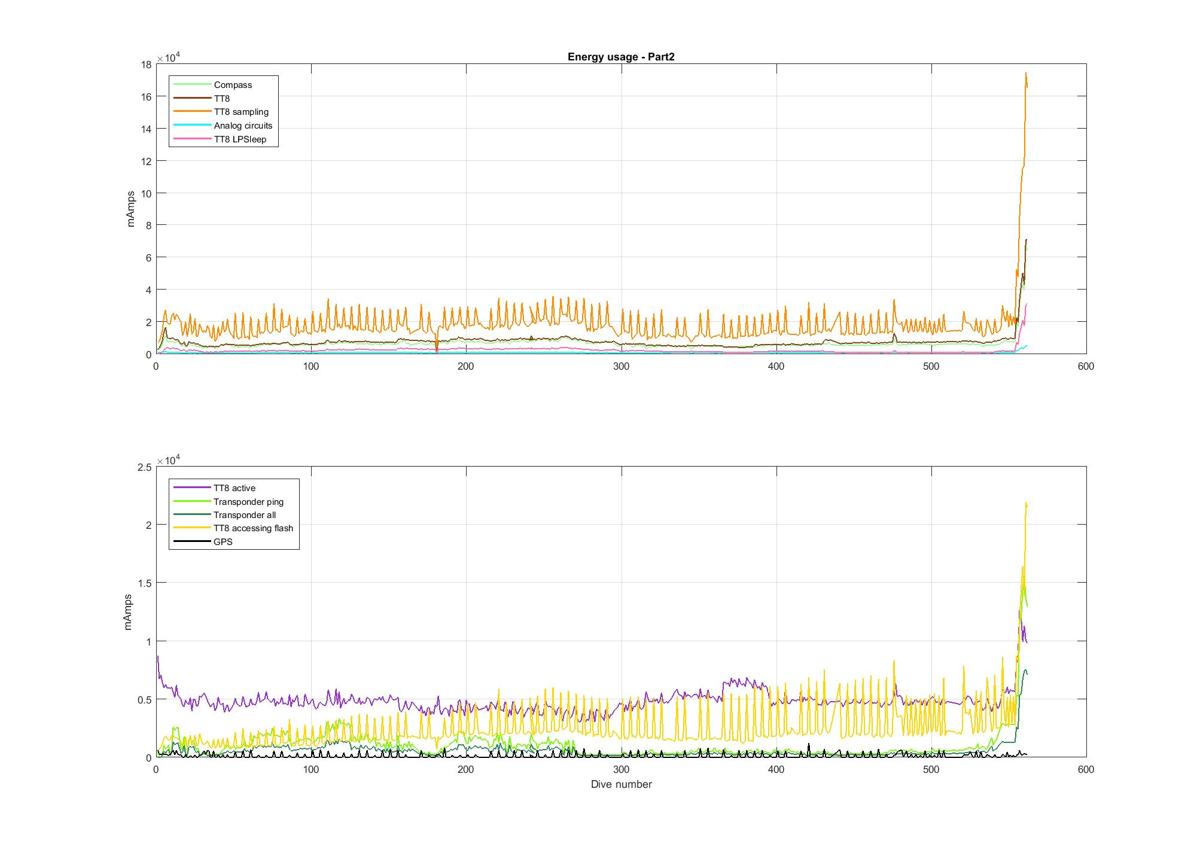Click the 'Dive number' x-axis label
Screen dimensions: 1200x851
[x=621, y=785]
